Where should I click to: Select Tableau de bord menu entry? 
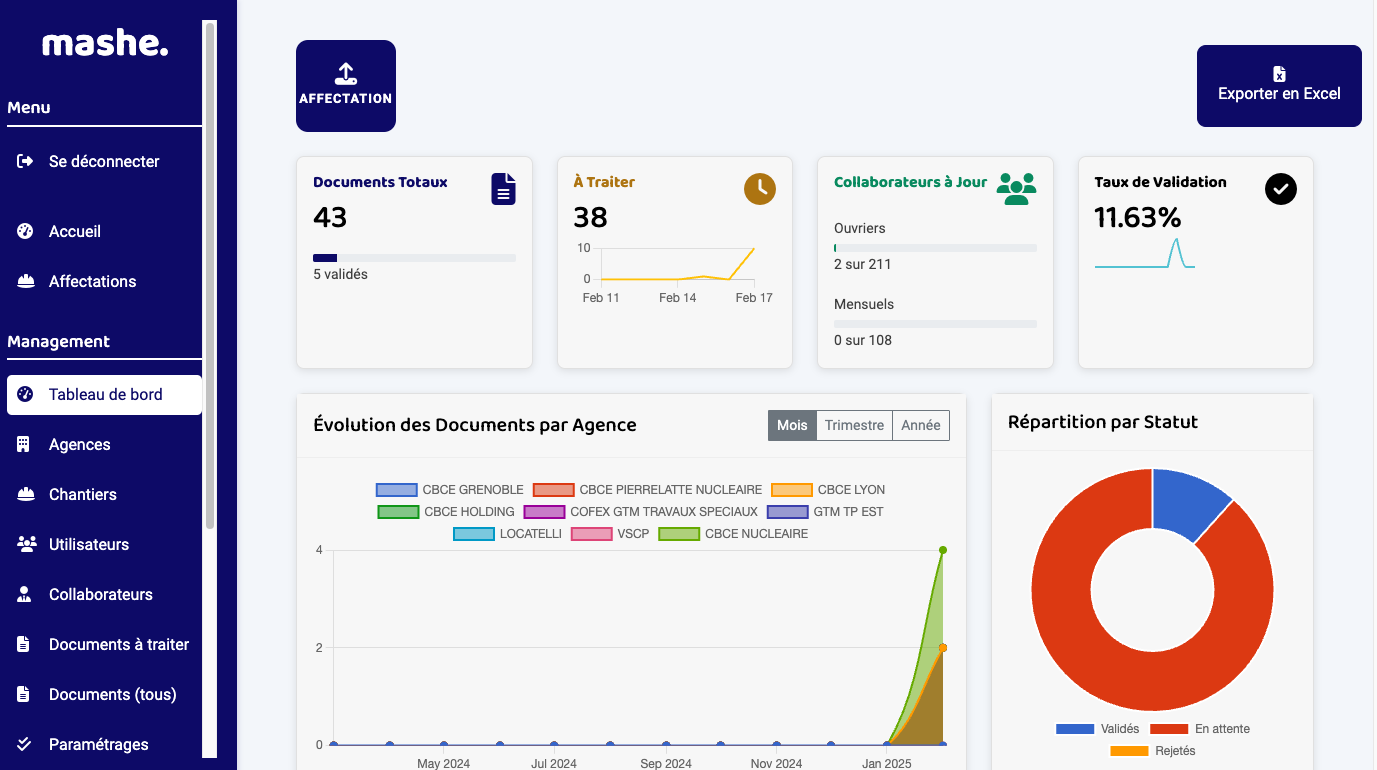(104, 394)
